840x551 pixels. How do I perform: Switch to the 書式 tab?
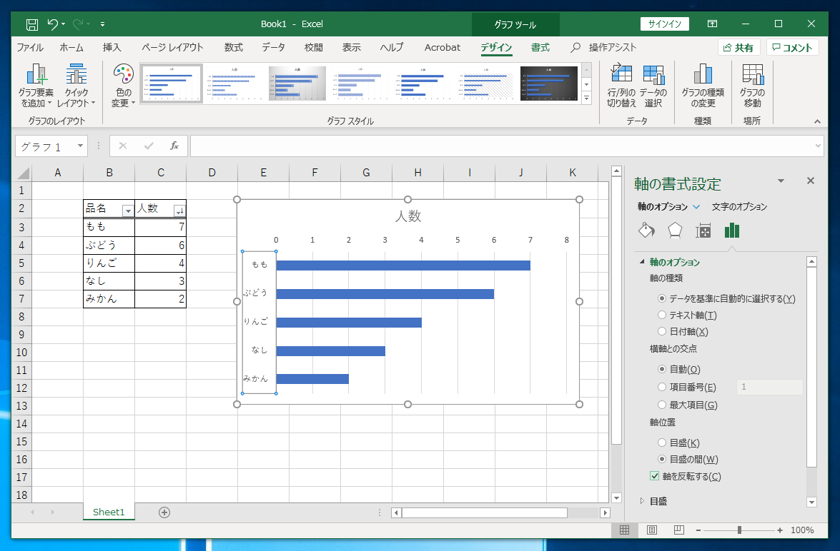pyautogui.click(x=540, y=48)
